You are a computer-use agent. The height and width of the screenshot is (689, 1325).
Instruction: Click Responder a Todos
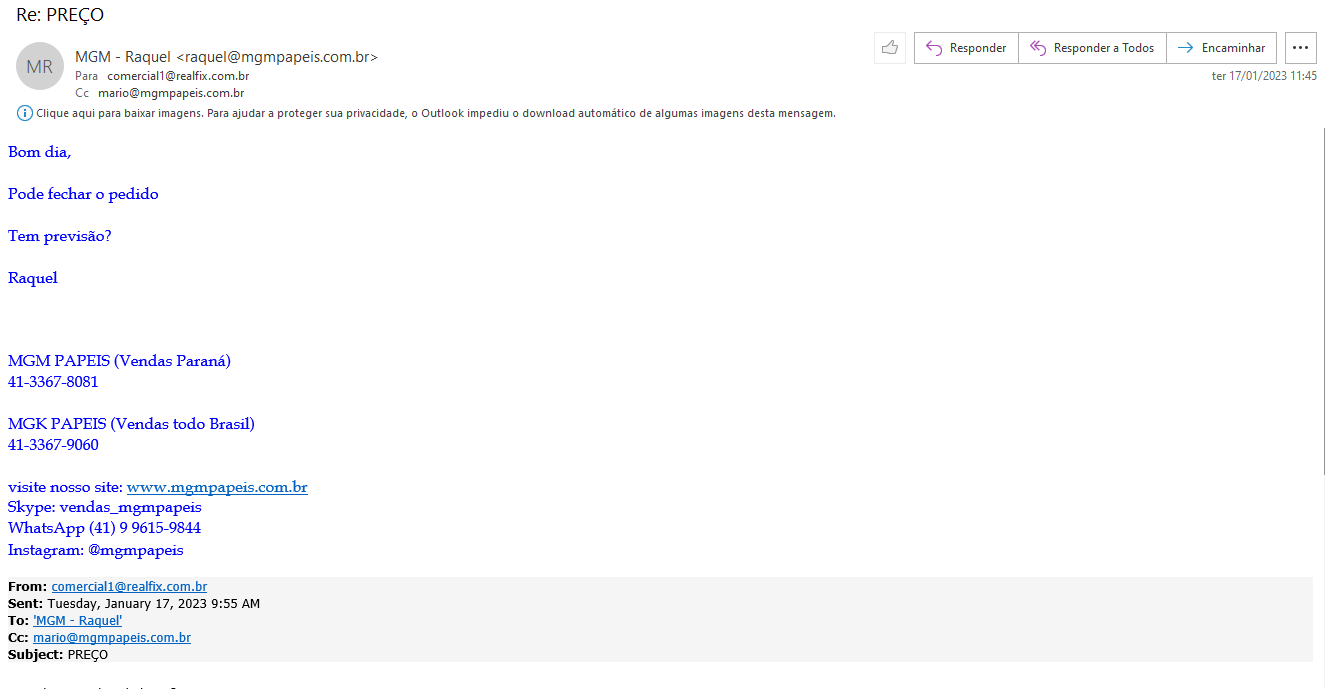point(1092,48)
